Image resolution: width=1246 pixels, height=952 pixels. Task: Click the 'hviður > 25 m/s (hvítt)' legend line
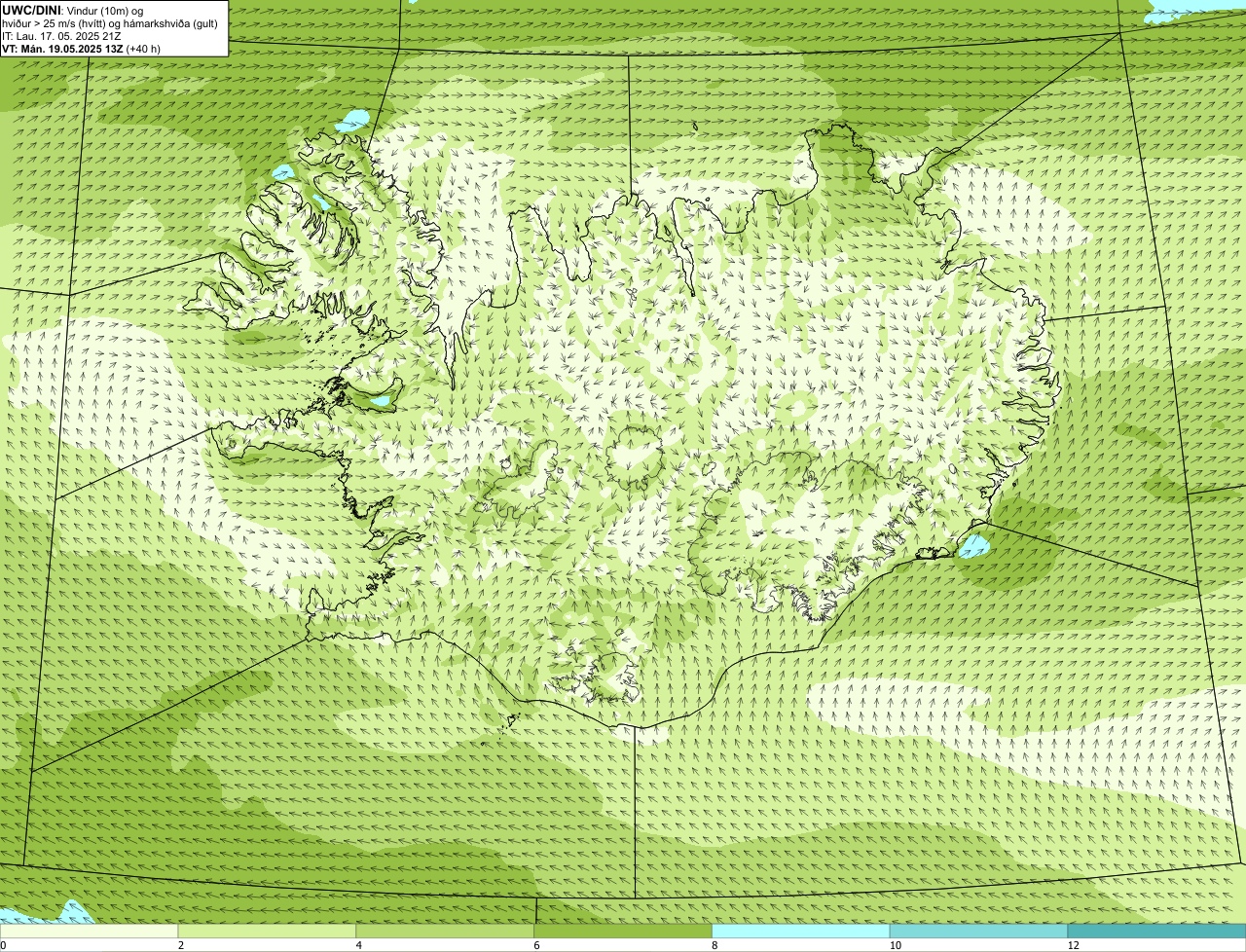point(110,23)
